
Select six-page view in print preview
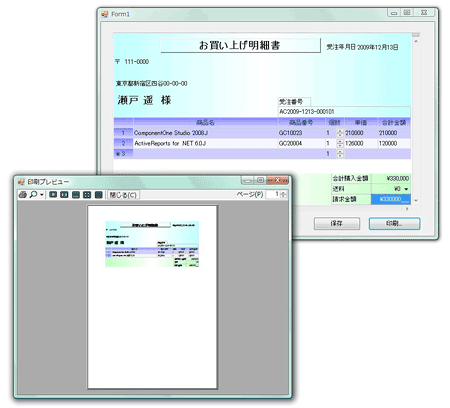point(98,194)
